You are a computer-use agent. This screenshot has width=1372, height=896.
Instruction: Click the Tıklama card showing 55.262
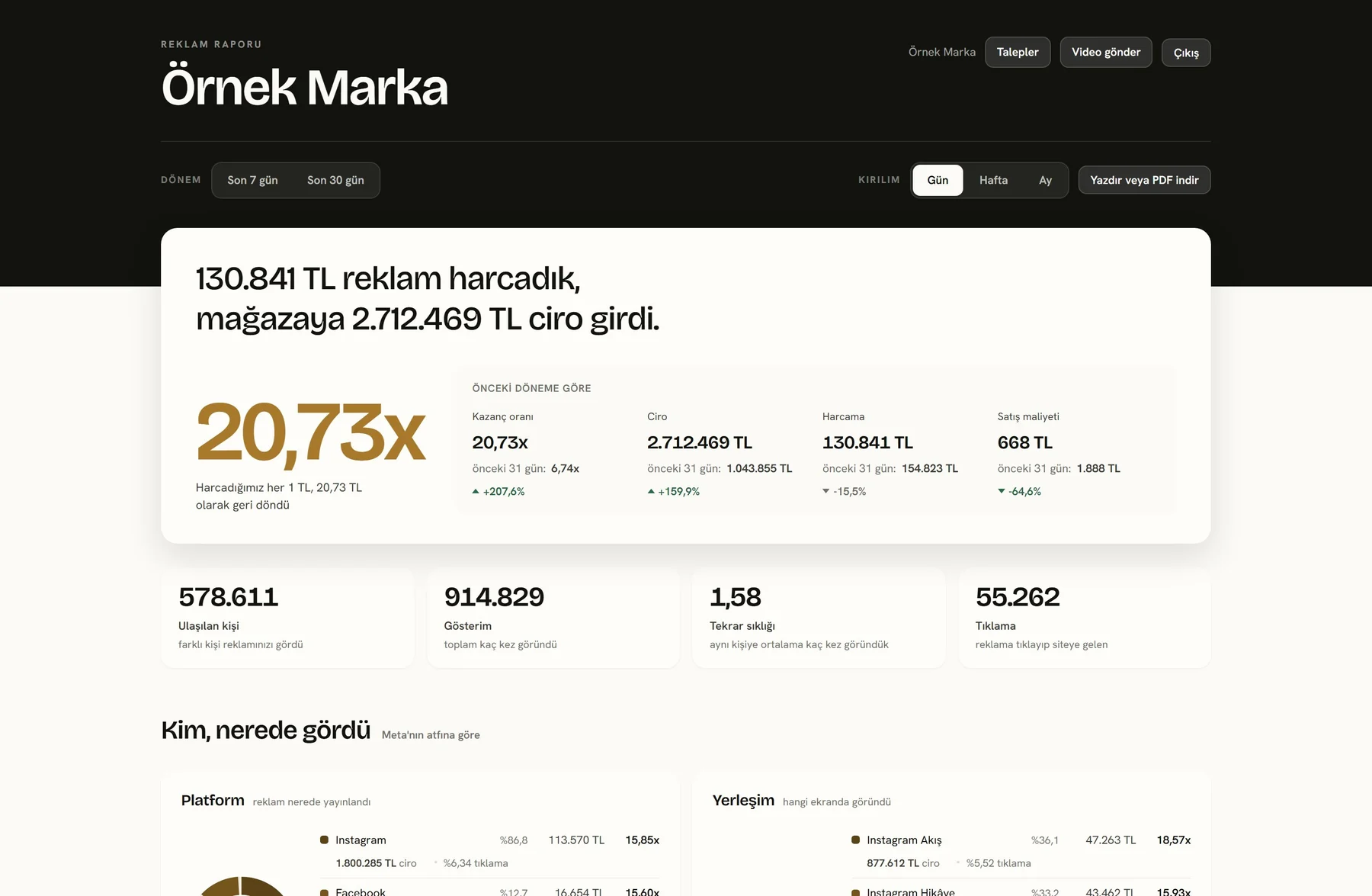coord(1085,618)
